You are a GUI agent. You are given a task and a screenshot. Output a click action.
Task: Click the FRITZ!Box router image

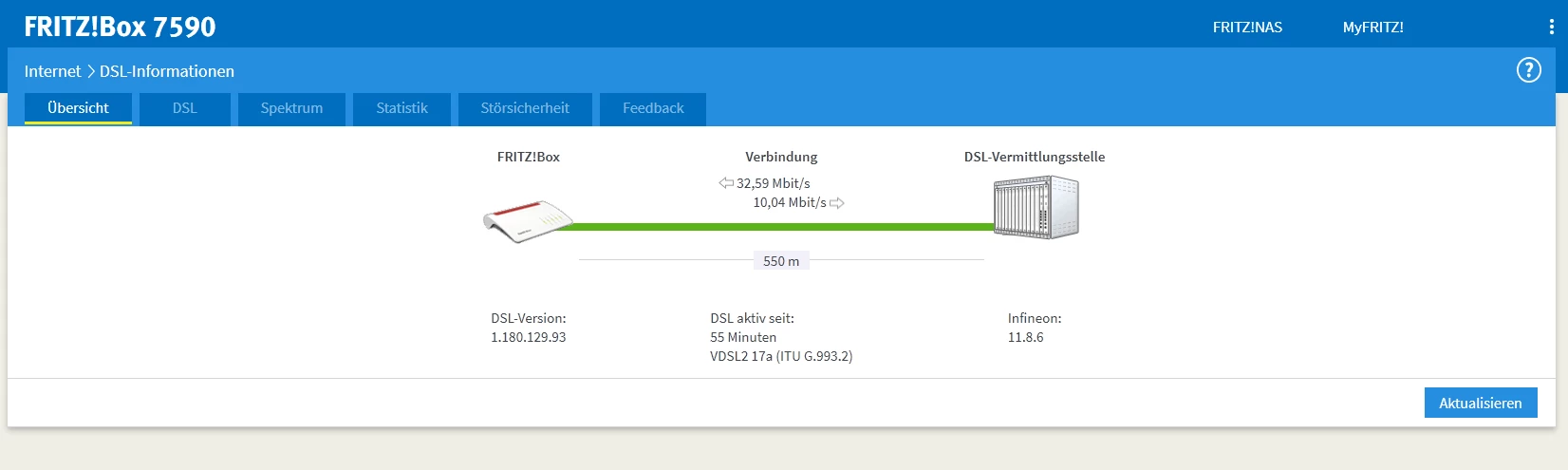click(527, 222)
